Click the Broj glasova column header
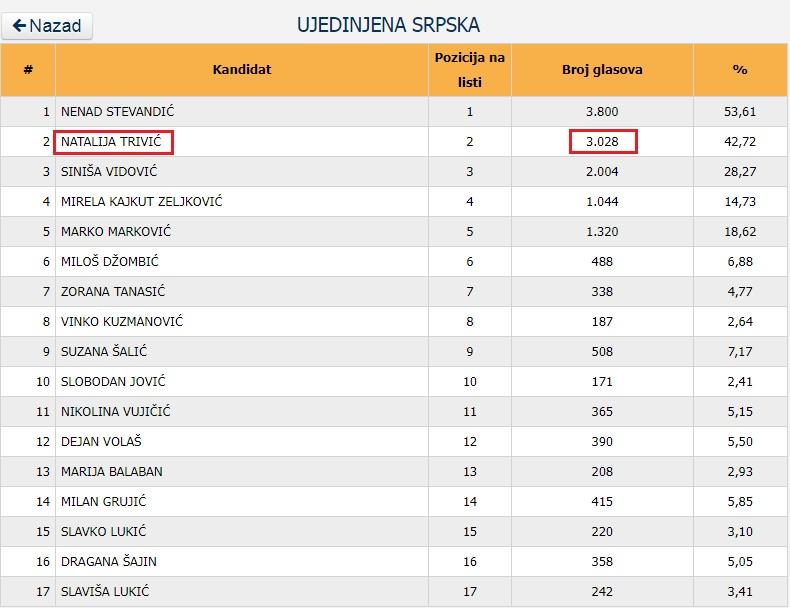 [602, 70]
